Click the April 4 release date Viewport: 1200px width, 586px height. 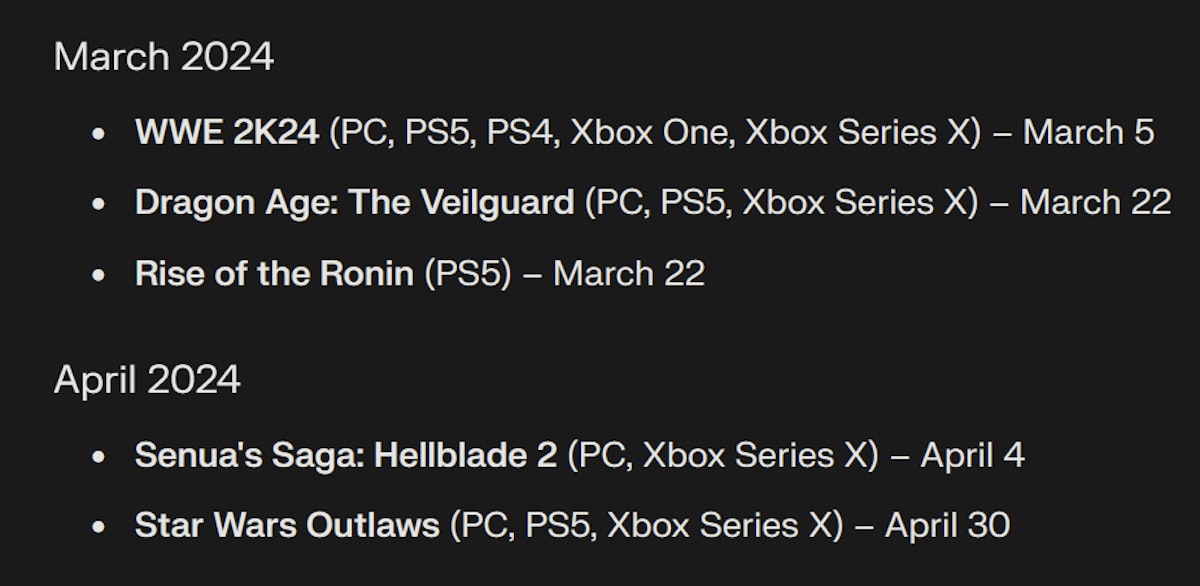coord(972,455)
